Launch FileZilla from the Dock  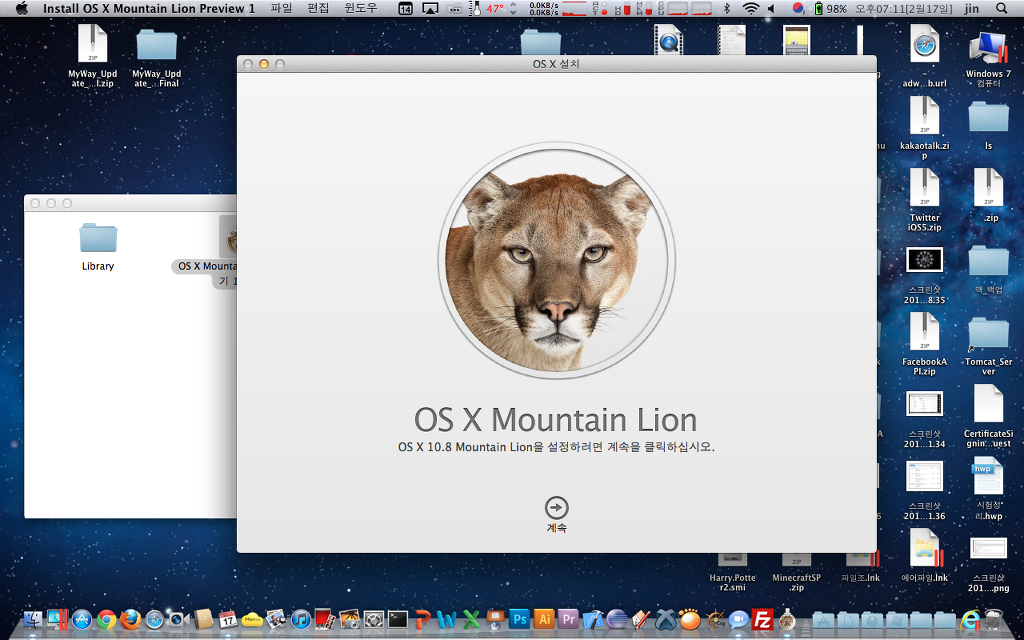762,619
